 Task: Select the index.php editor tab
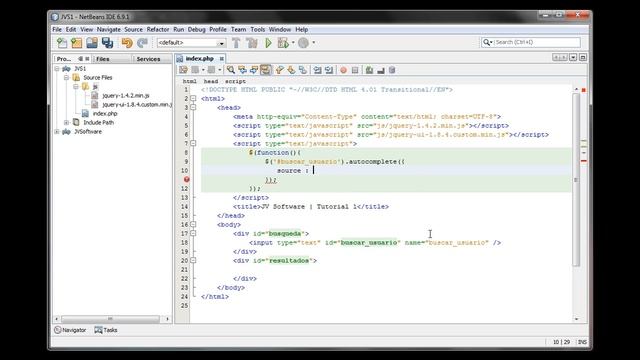coord(200,59)
